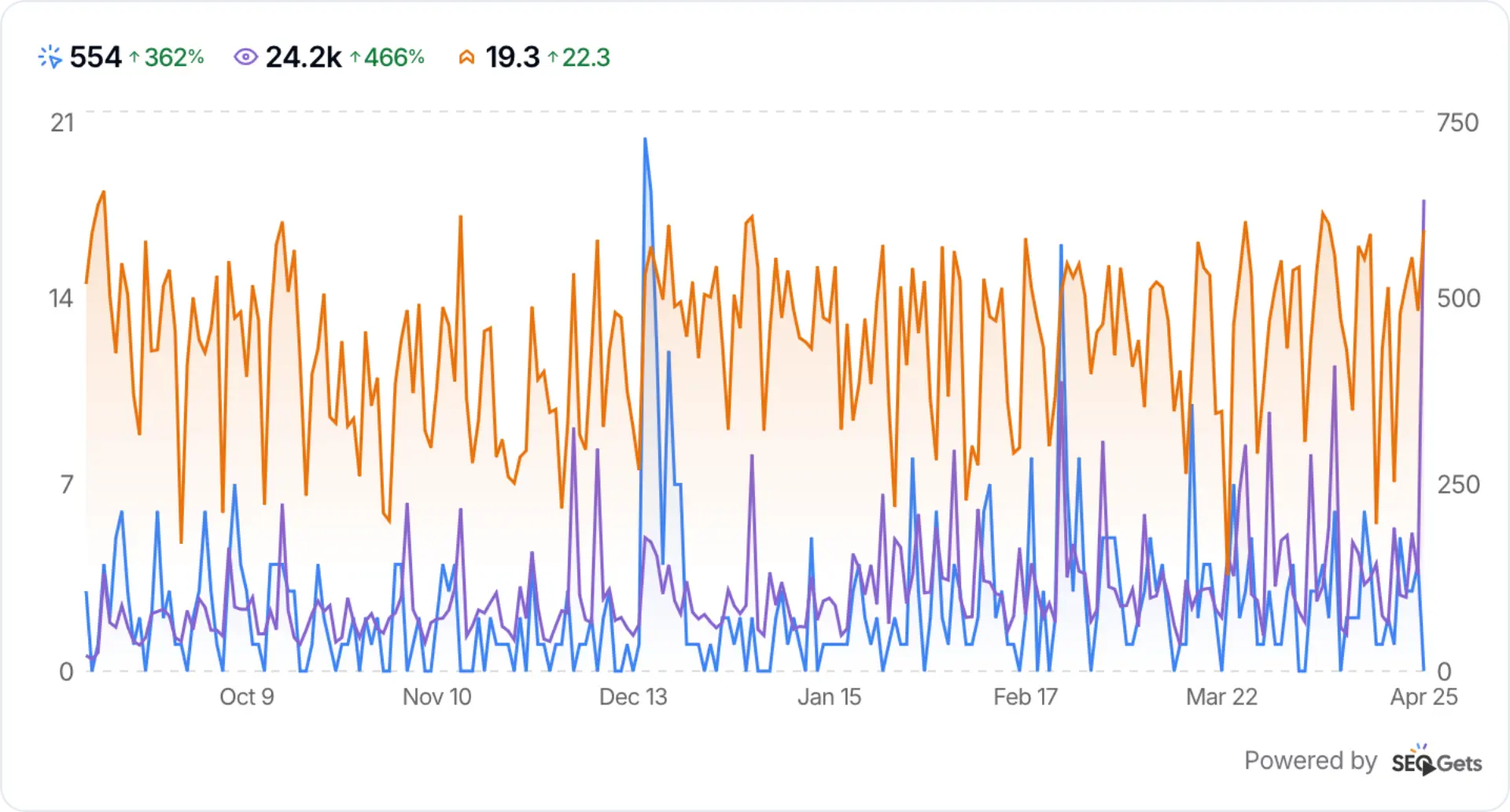The image size is (1510, 812).
Task: Expand details for the 362% change
Action: point(175,57)
